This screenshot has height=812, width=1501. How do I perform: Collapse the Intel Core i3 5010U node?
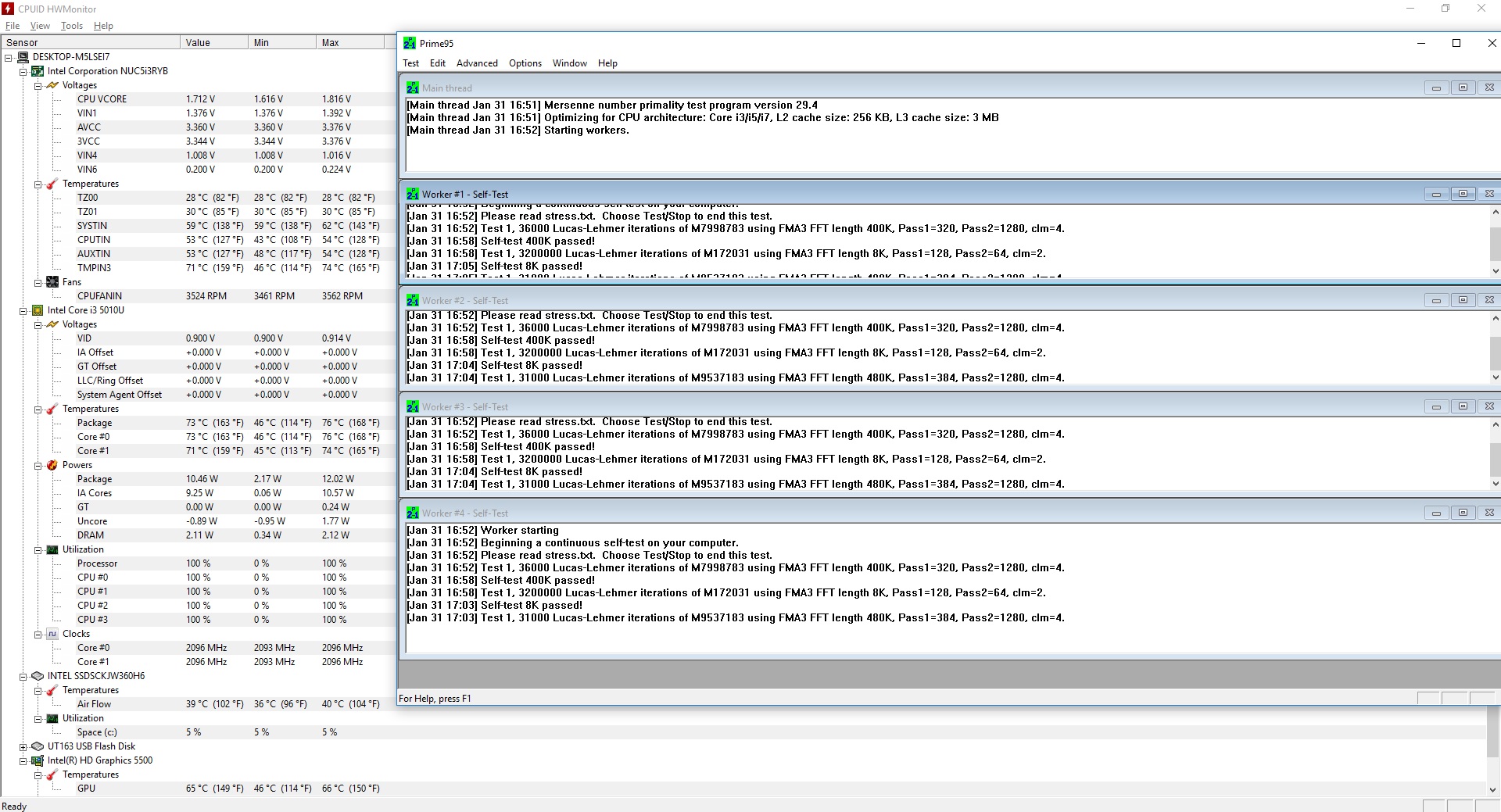pyautogui.click(x=23, y=310)
